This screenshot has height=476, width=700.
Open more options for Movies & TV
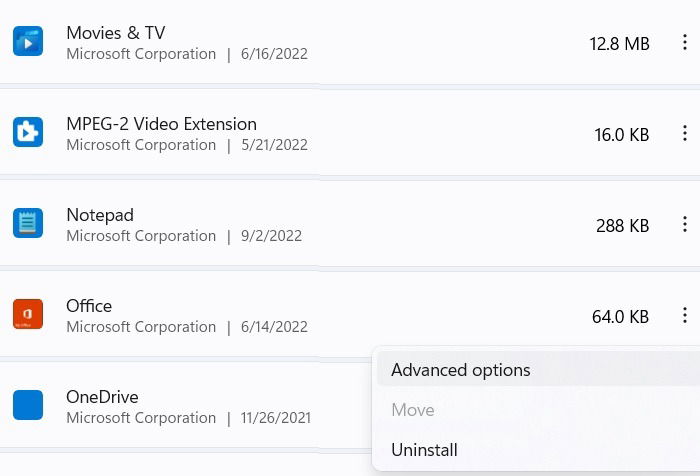pyautogui.click(x=685, y=42)
